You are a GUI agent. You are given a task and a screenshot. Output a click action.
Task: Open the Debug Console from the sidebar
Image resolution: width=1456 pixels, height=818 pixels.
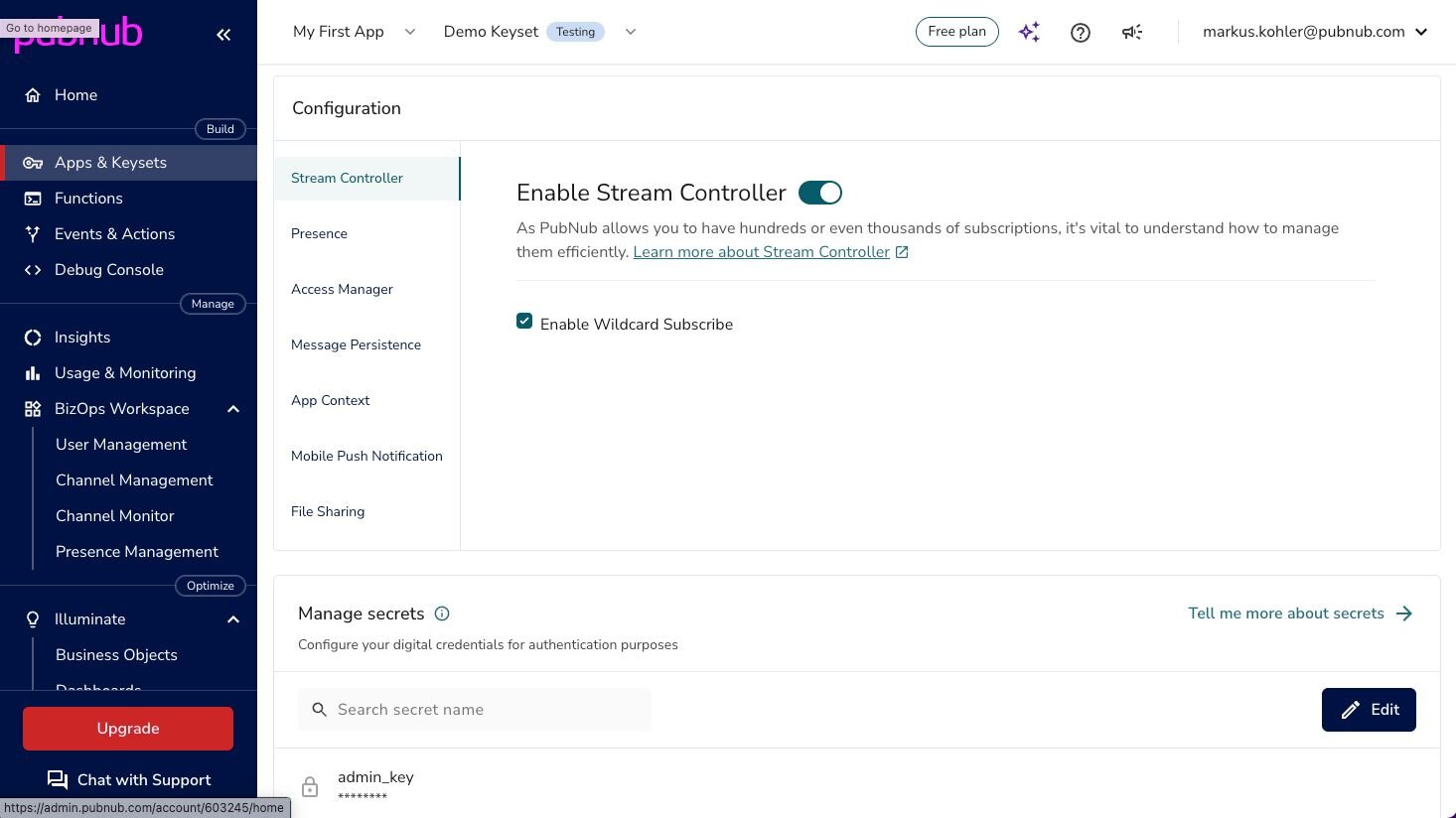[108, 269]
